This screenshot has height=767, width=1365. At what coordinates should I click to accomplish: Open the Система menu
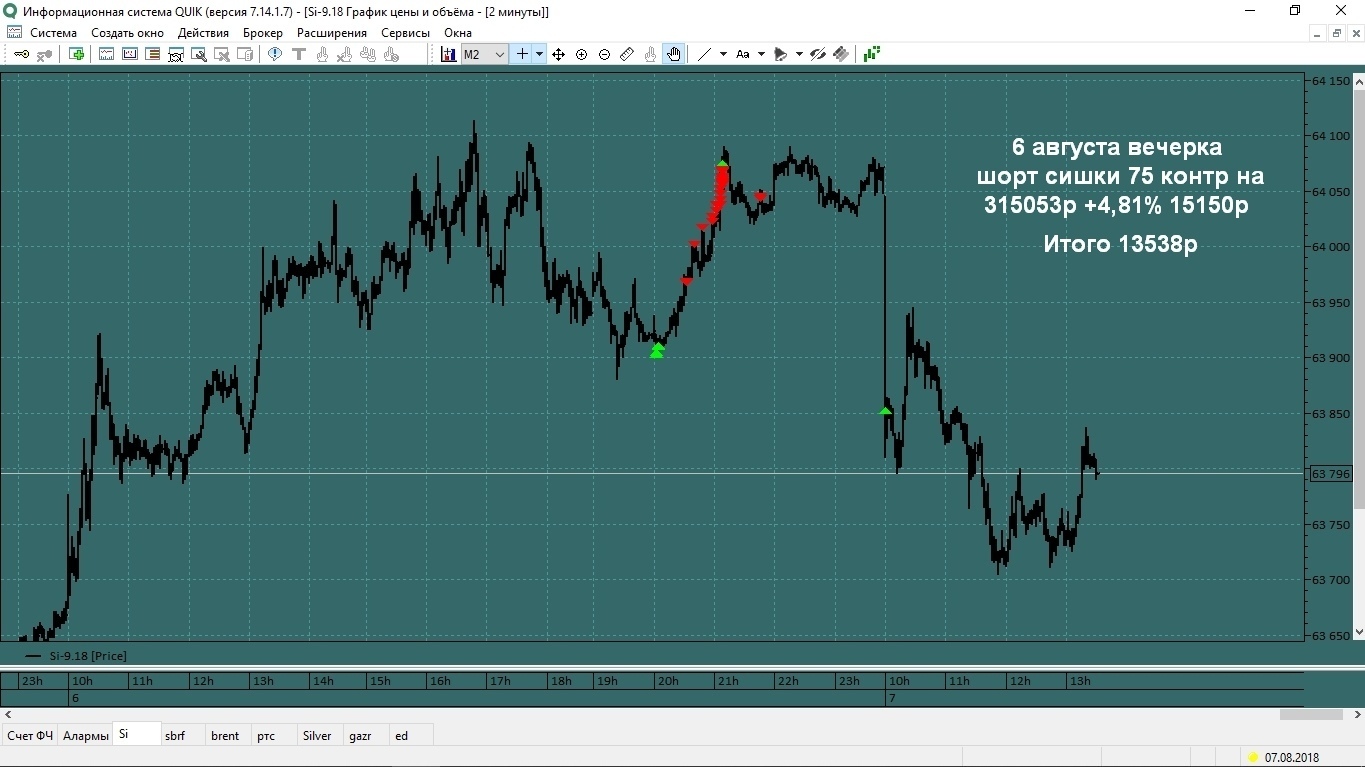point(53,33)
